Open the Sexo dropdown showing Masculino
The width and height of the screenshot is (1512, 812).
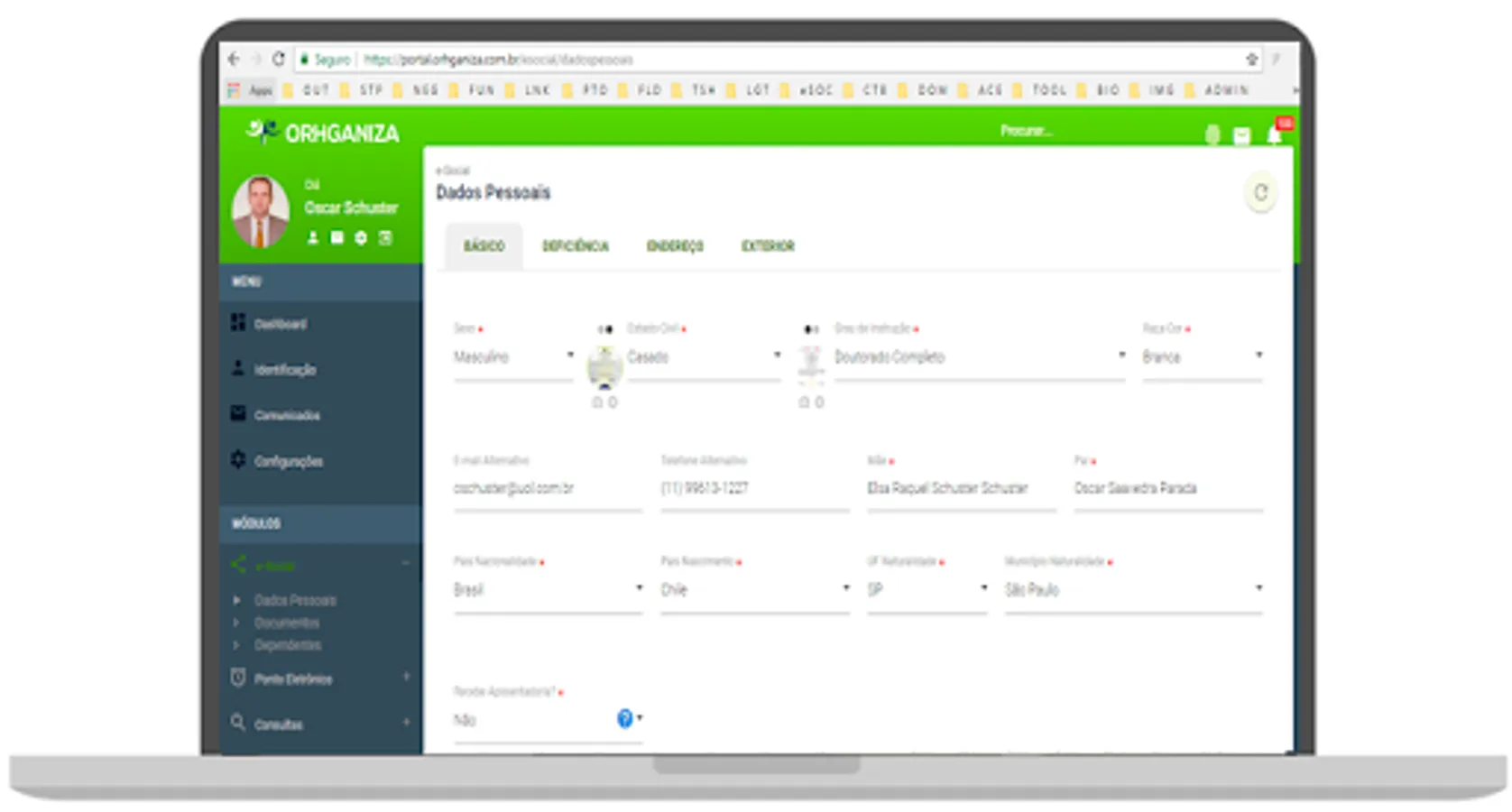pos(514,357)
